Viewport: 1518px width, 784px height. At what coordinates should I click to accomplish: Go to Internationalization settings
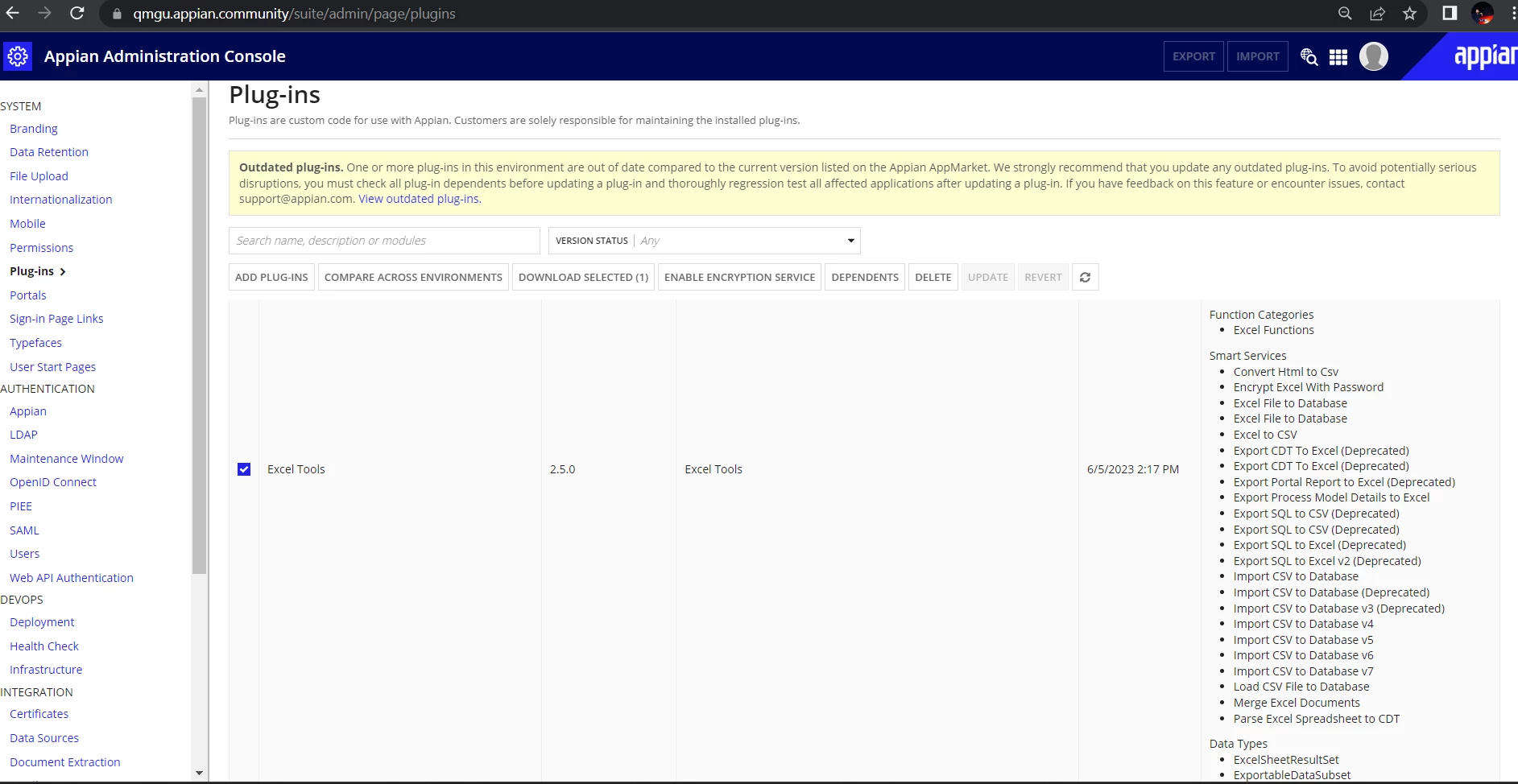[x=61, y=200]
